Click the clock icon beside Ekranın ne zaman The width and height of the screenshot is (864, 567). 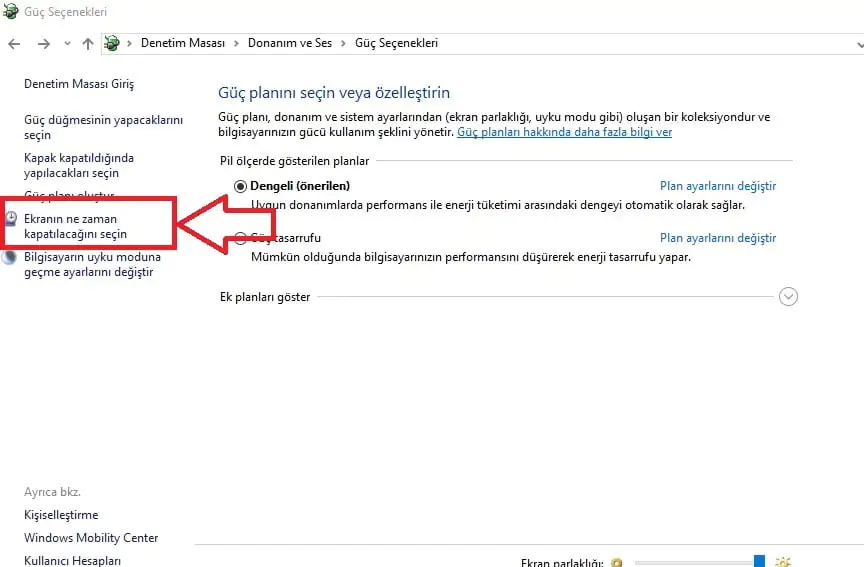(x=11, y=219)
